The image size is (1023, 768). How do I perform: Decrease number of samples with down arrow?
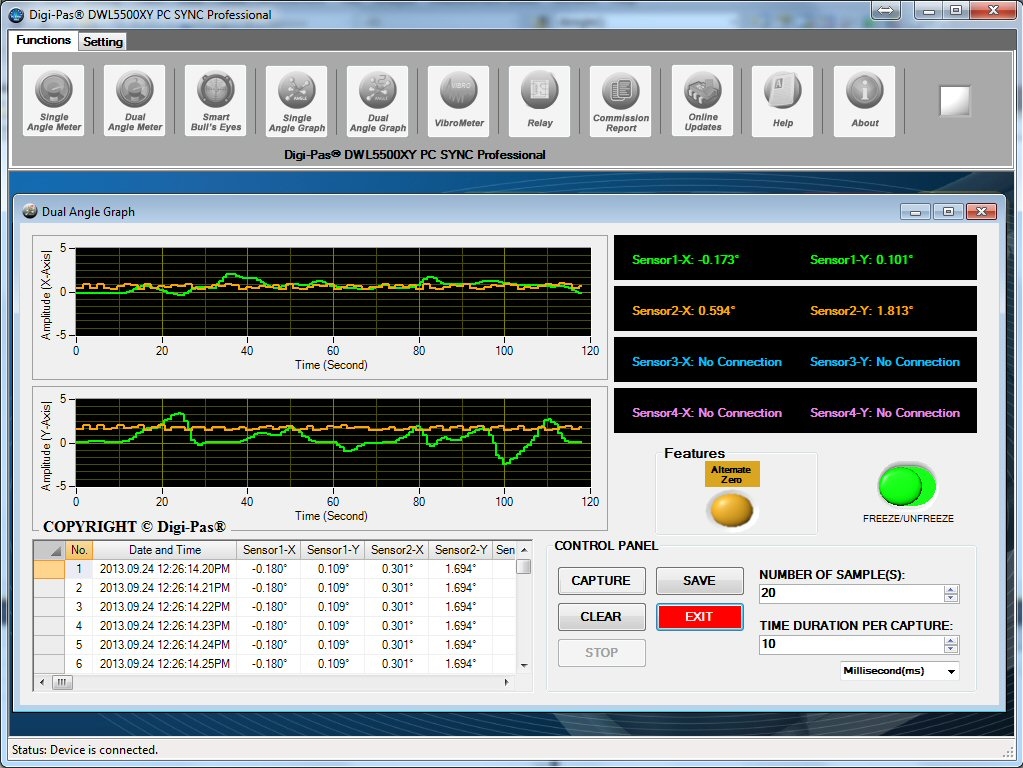tap(951, 598)
